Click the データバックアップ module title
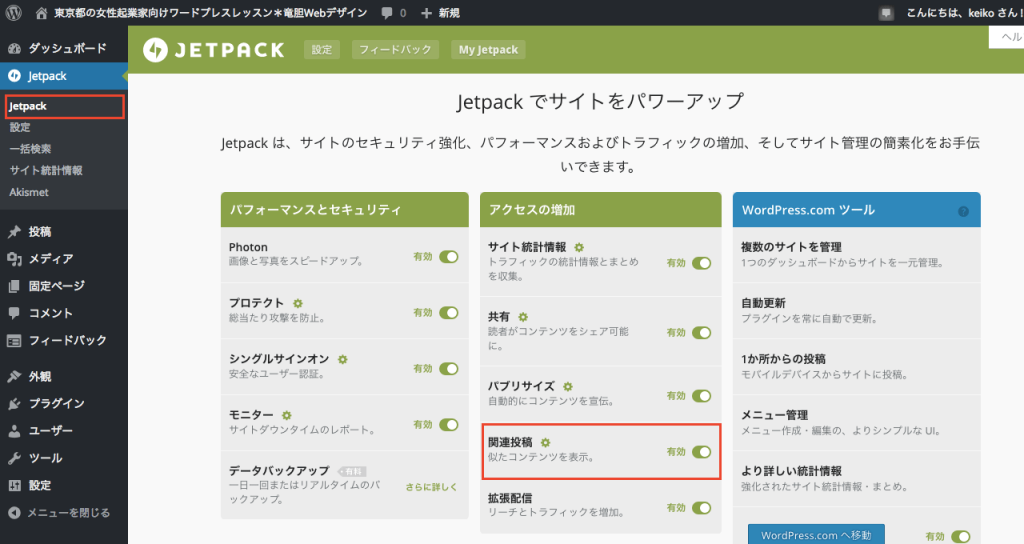This screenshot has width=1024, height=544. (x=279, y=470)
